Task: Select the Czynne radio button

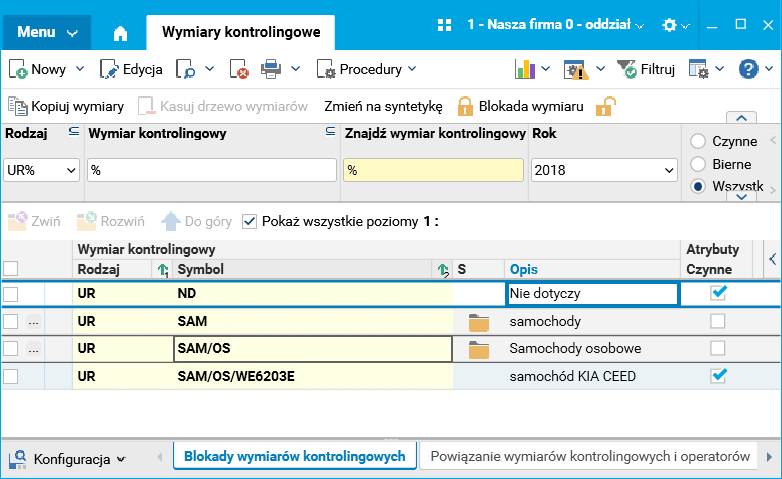Action: [697, 142]
